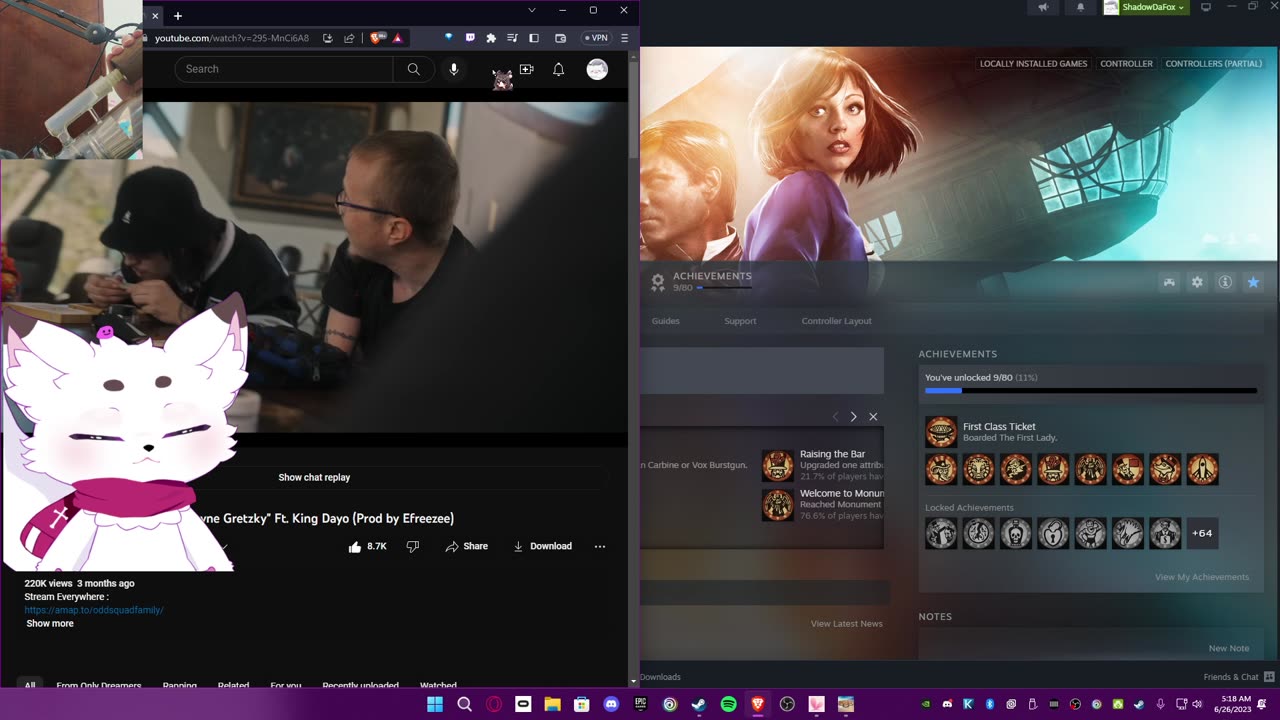Click the First Class Ticket achievement icon
The width and height of the screenshot is (1280, 720).
coord(941,432)
